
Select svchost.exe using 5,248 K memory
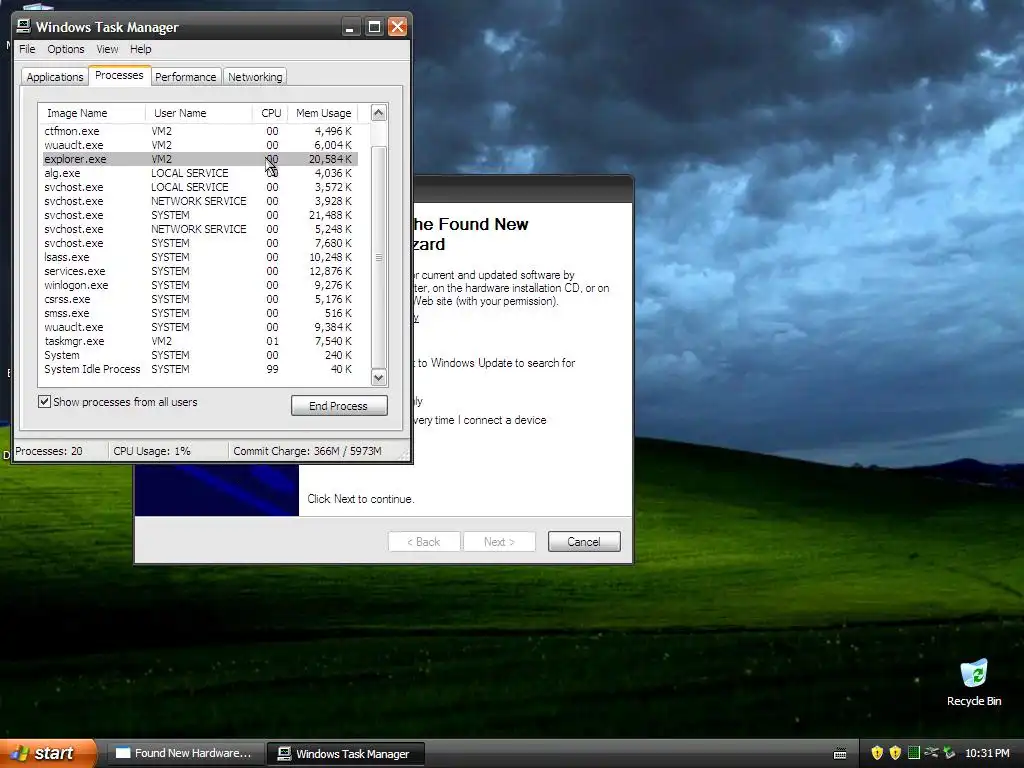199,229
